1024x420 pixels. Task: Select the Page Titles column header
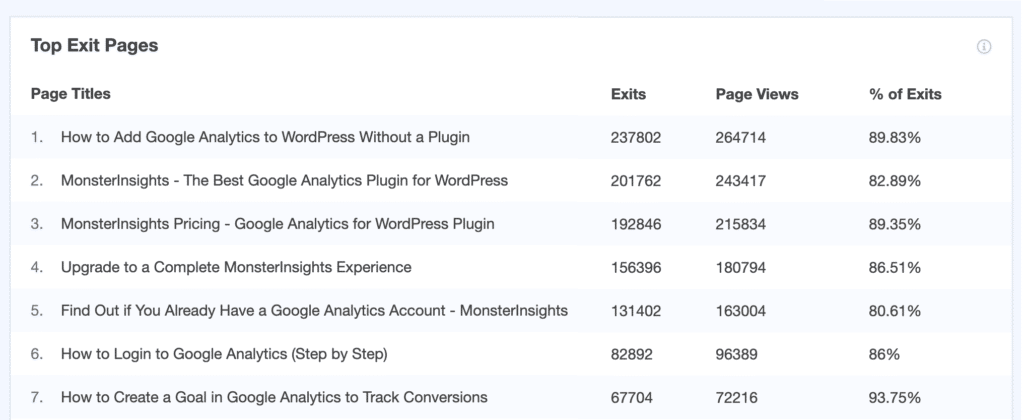71,94
